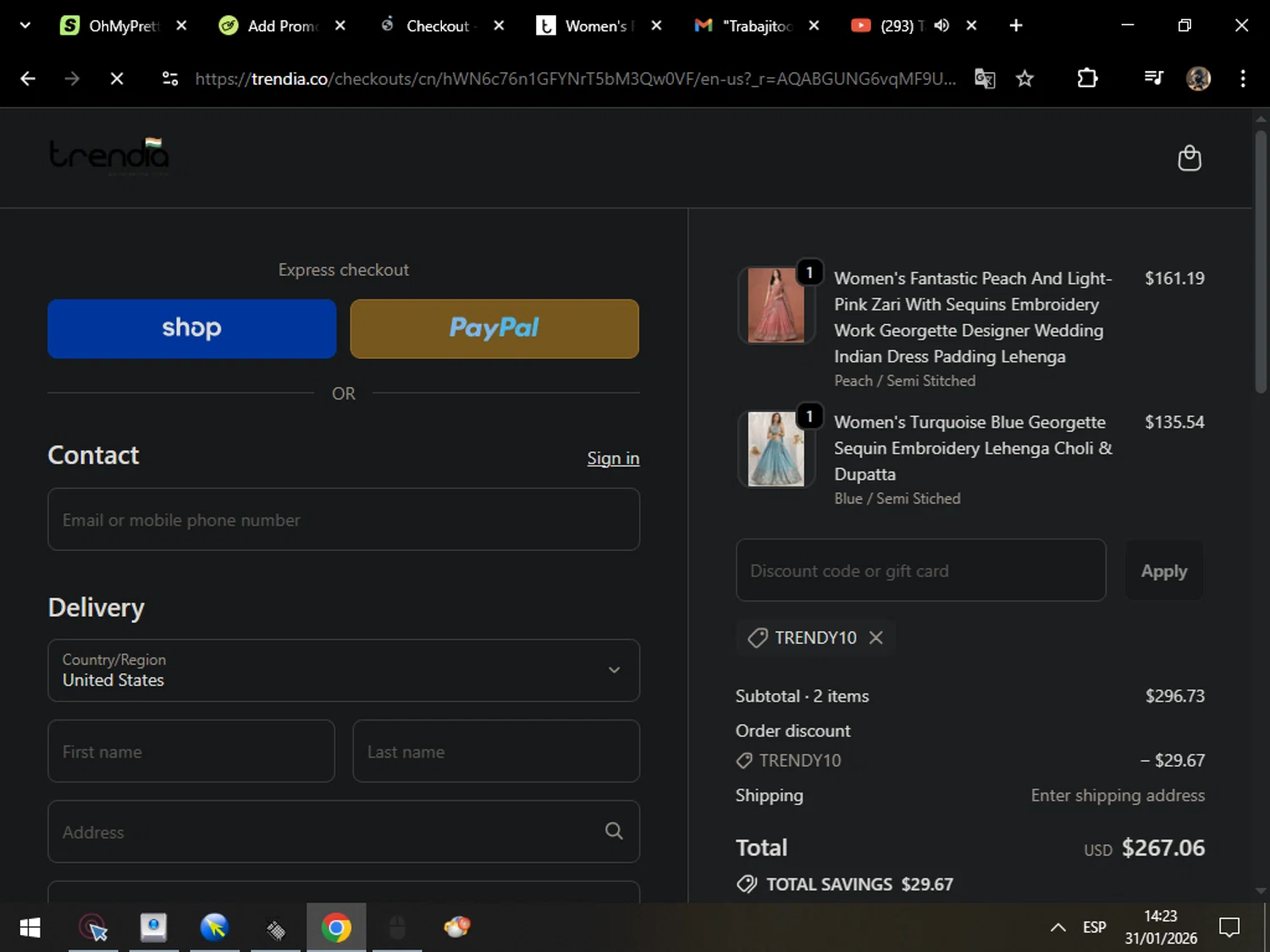
Task: Open the Windows notification center
Action: click(x=1229, y=927)
